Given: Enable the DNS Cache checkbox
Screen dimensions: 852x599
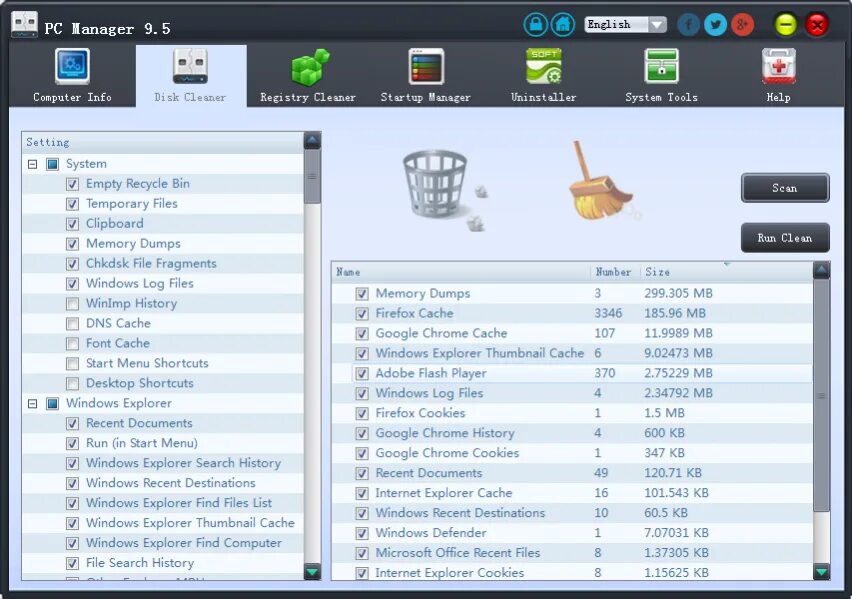Looking at the screenshot, I should tap(72, 324).
